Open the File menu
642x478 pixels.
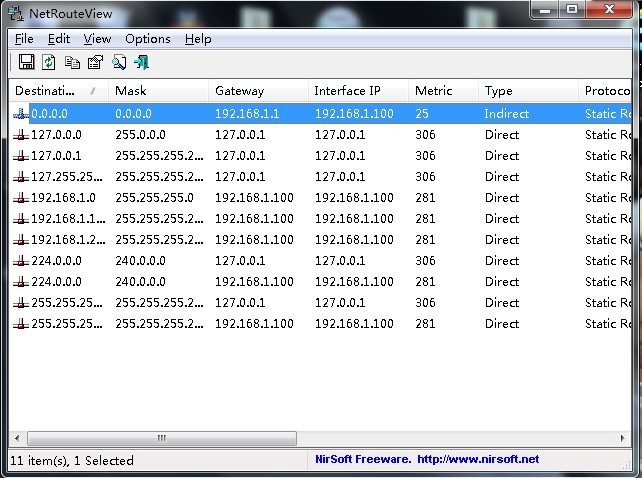[24, 39]
